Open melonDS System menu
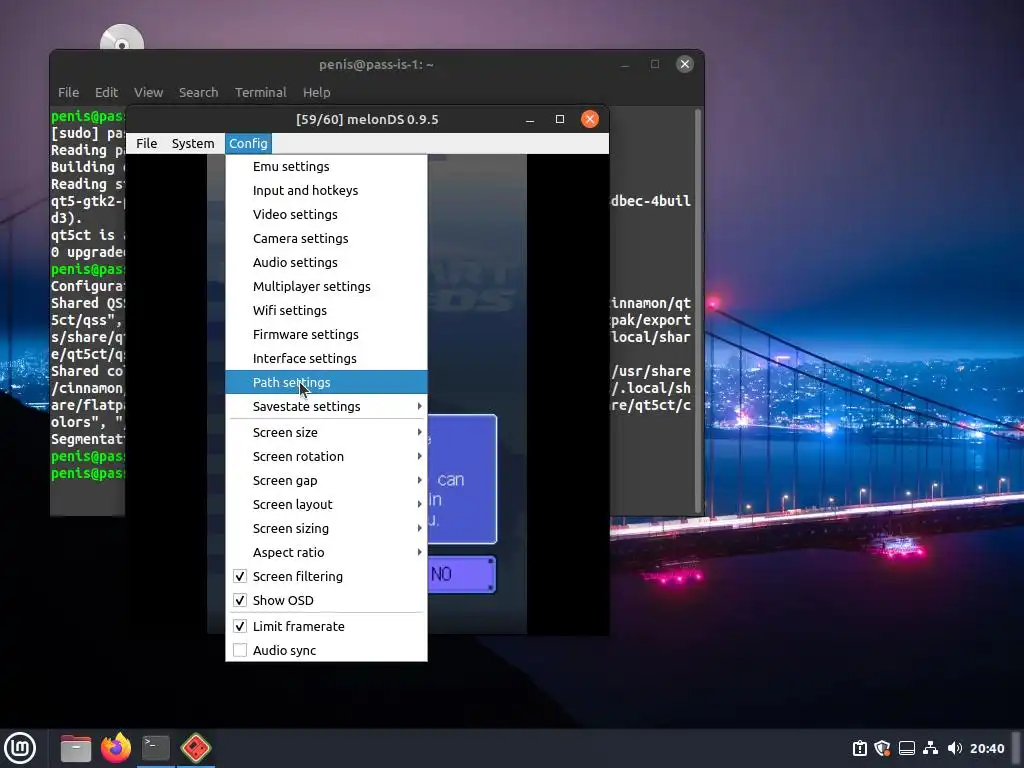This screenshot has width=1024, height=768. [x=193, y=143]
